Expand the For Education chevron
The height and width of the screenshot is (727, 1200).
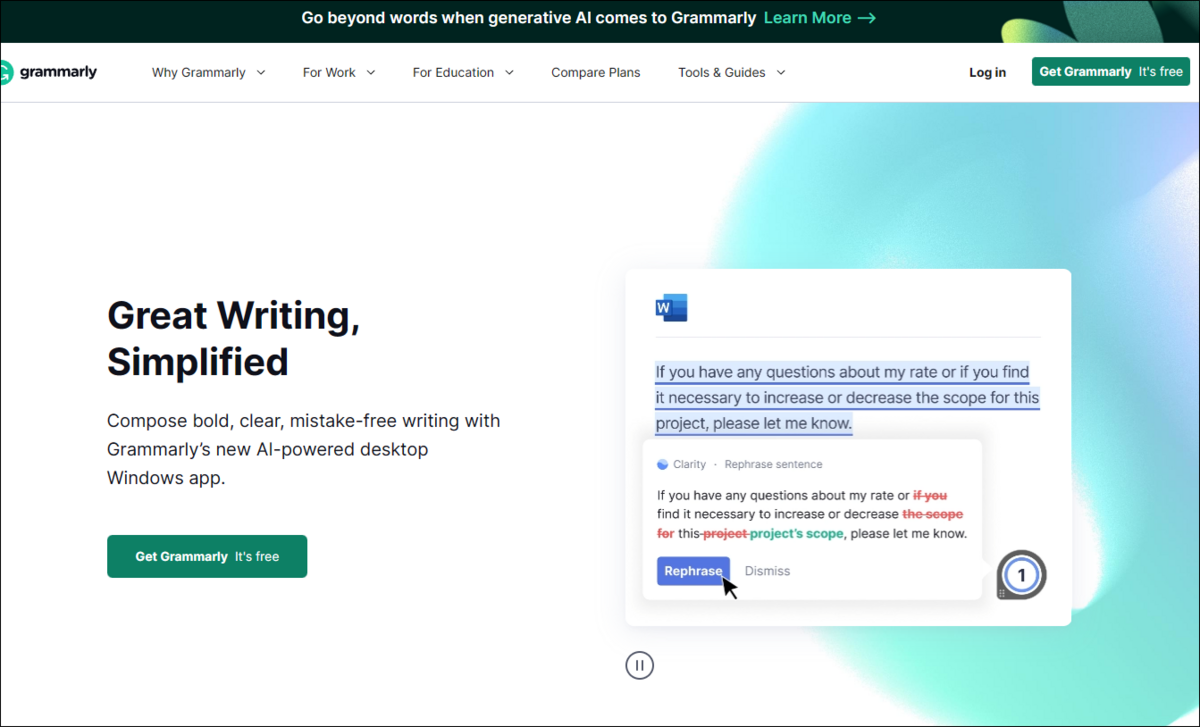509,72
